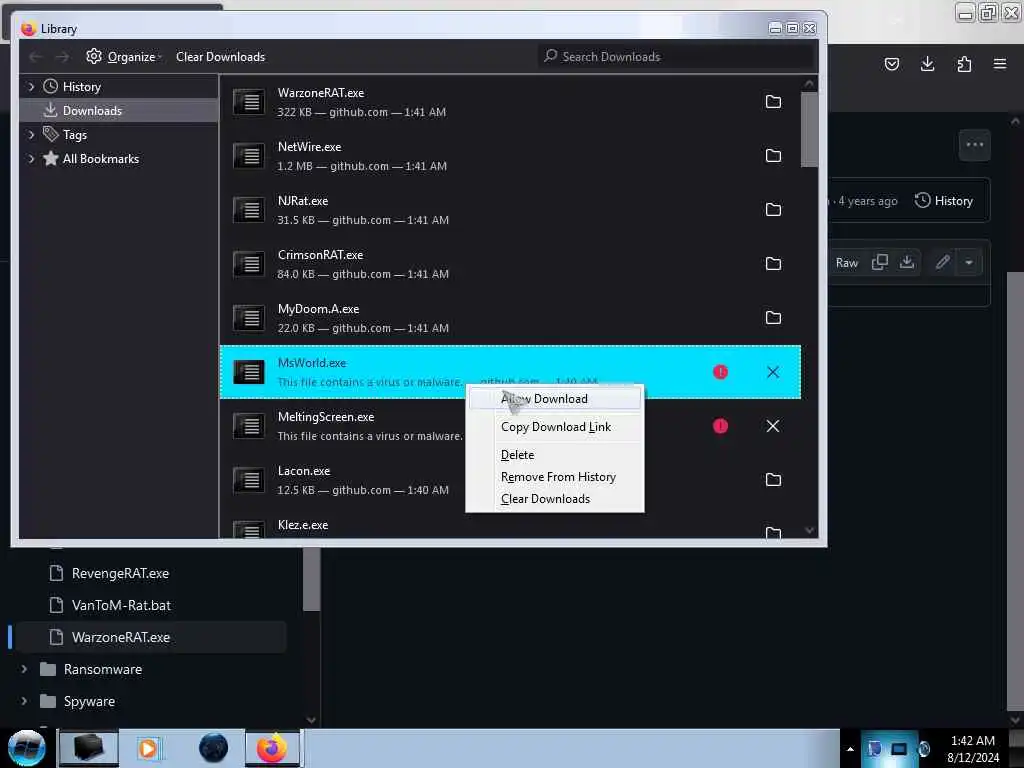Viewport: 1024px width, 768px height.
Task: Click the red warning badge on MsWorld.exe
Action: pyautogui.click(x=720, y=372)
